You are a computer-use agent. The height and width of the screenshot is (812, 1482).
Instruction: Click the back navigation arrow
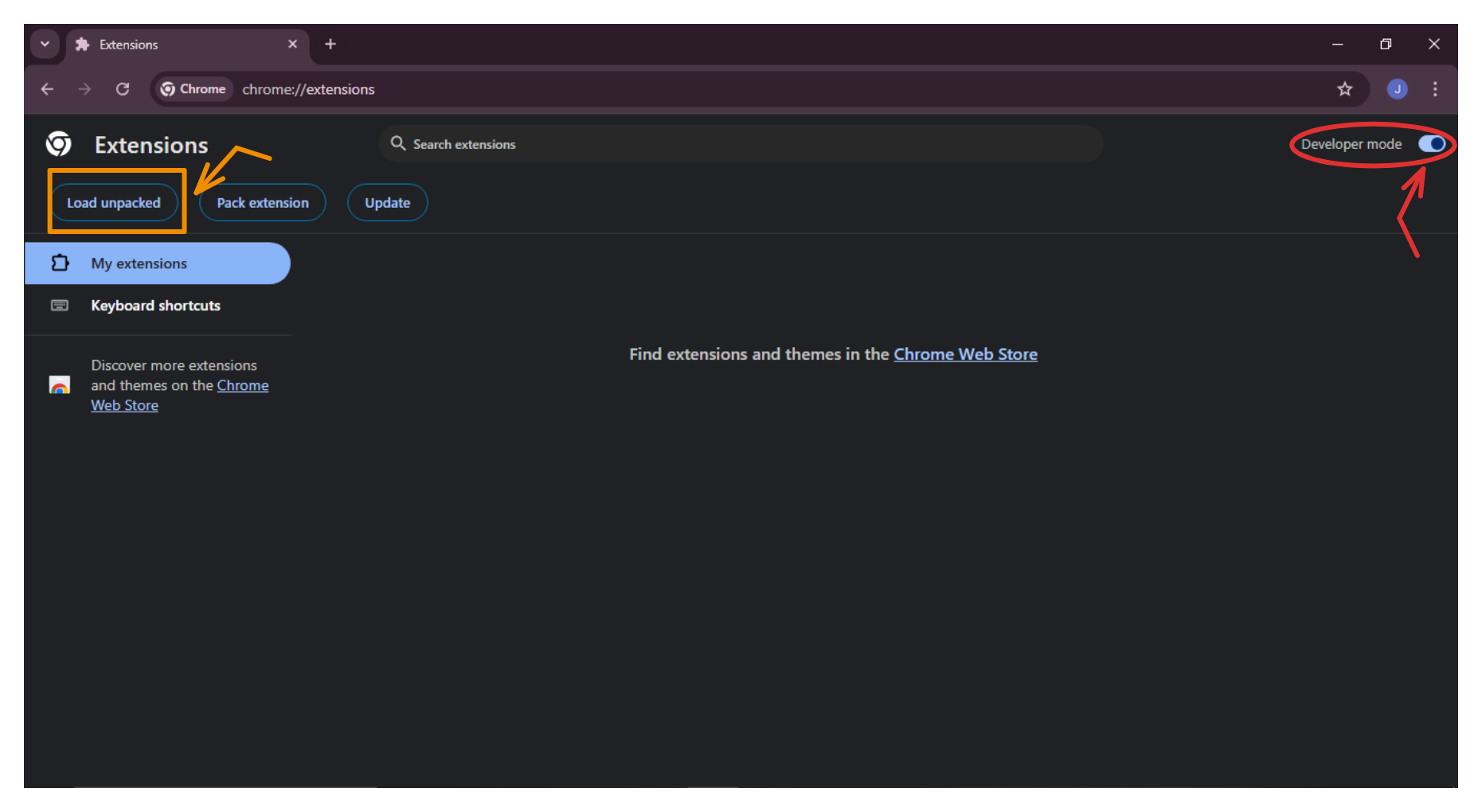pos(47,89)
